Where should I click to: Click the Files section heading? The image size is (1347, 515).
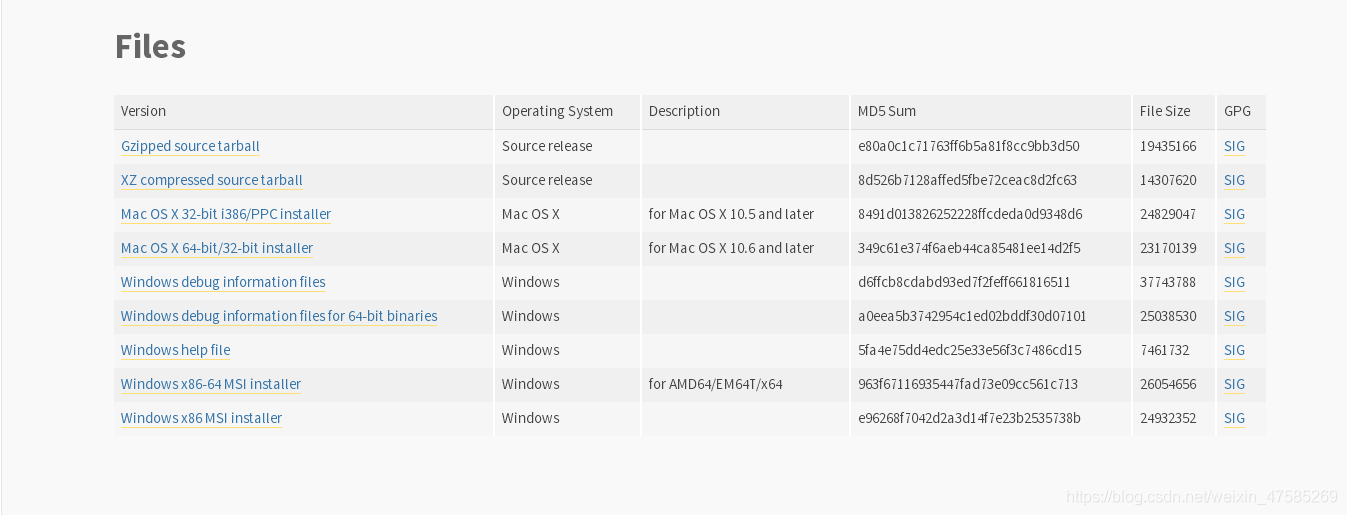click(150, 46)
